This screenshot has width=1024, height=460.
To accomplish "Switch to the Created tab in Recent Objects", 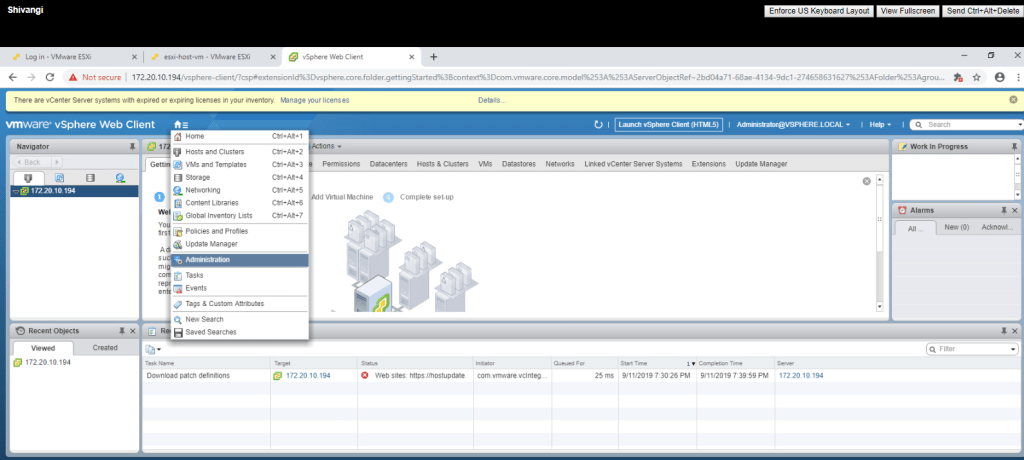I will [105, 348].
